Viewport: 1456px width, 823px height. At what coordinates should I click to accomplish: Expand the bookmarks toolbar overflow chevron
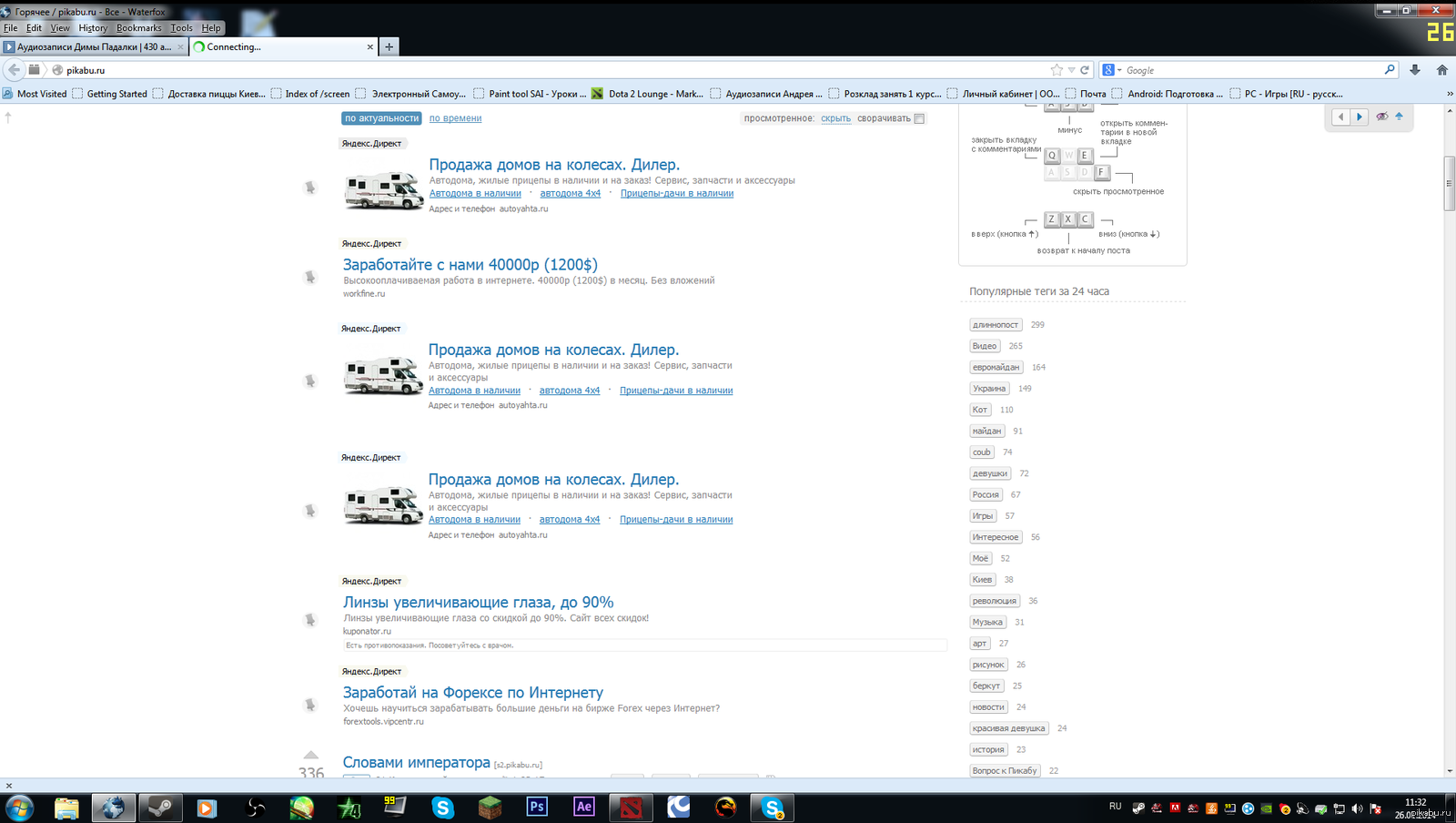[1450, 94]
